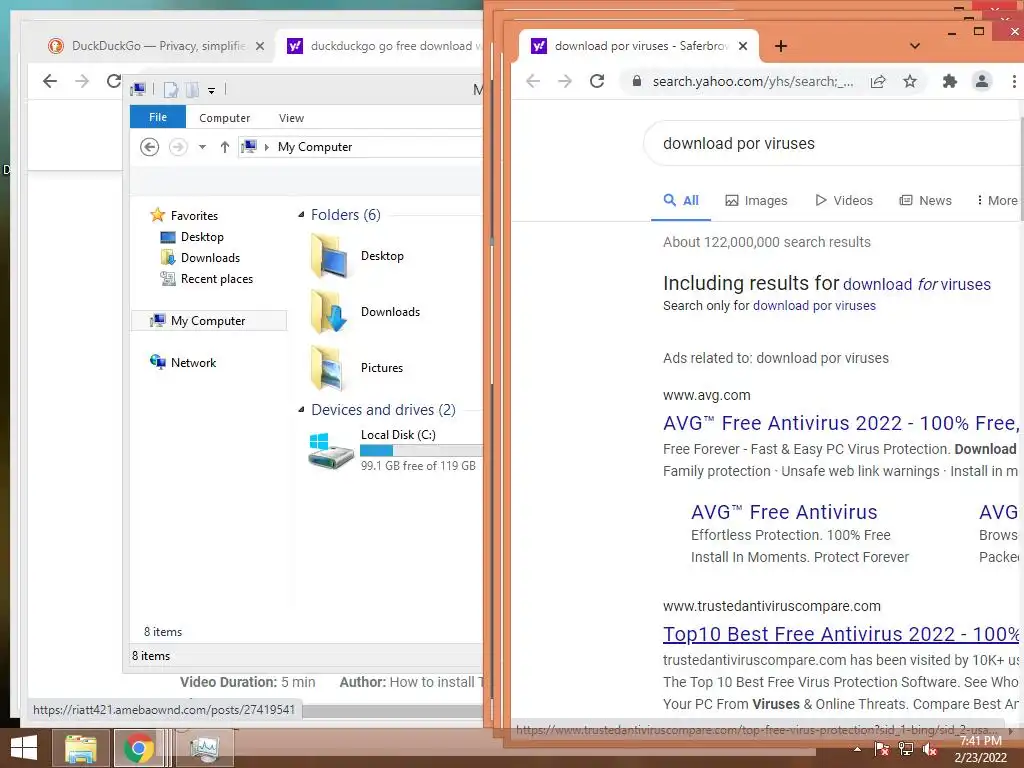Go forward in File Explorer
This screenshot has width=1024, height=768.
click(x=178, y=147)
